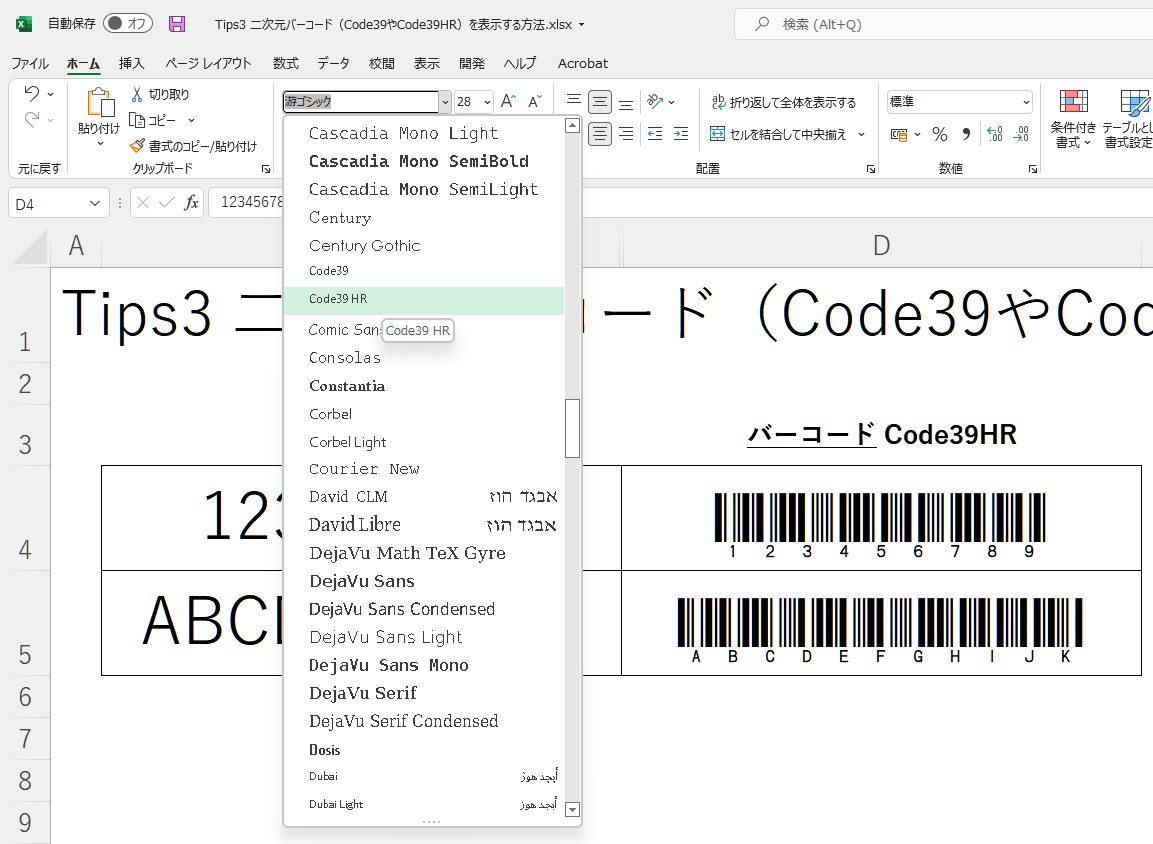Viewport: 1153px width, 844px height.
Task: Toggle wrap text (折り返して全体を表示する)
Action: pyautogui.click(x=783, y=102)
